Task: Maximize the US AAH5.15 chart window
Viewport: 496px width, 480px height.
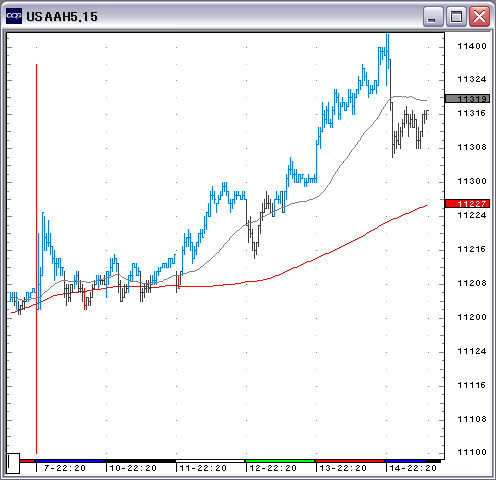Action: pyautogui.click(x=456, y=16)
